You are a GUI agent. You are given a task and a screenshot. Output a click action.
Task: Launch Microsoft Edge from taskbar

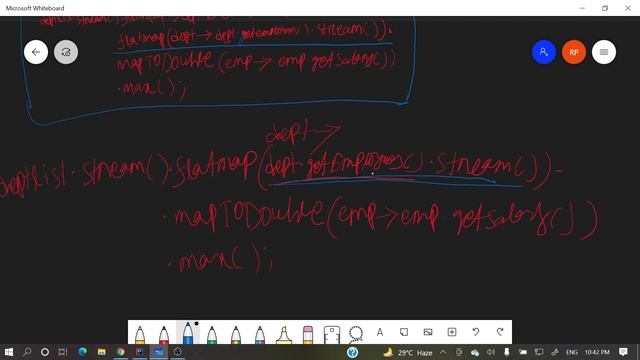(83, 352)
